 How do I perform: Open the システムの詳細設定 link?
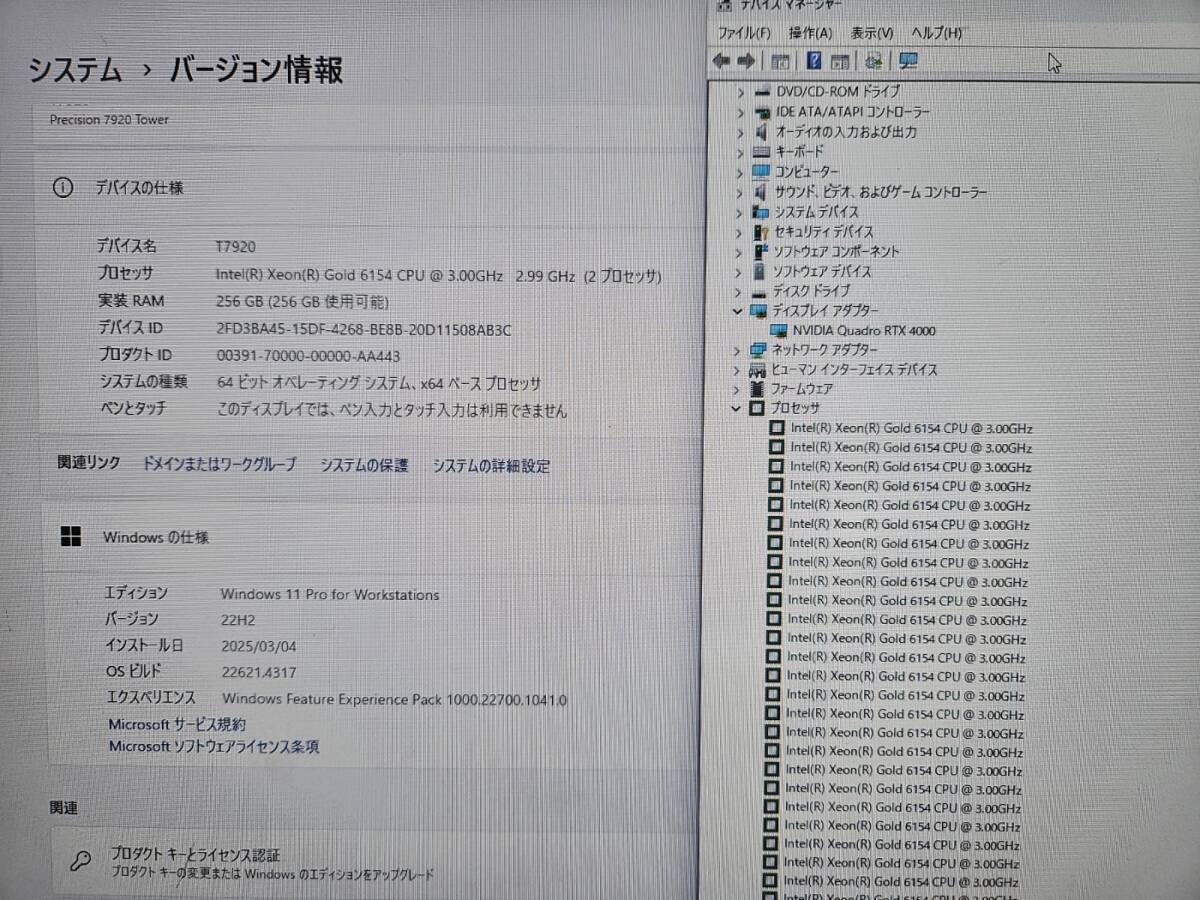(x=491, y=466)
